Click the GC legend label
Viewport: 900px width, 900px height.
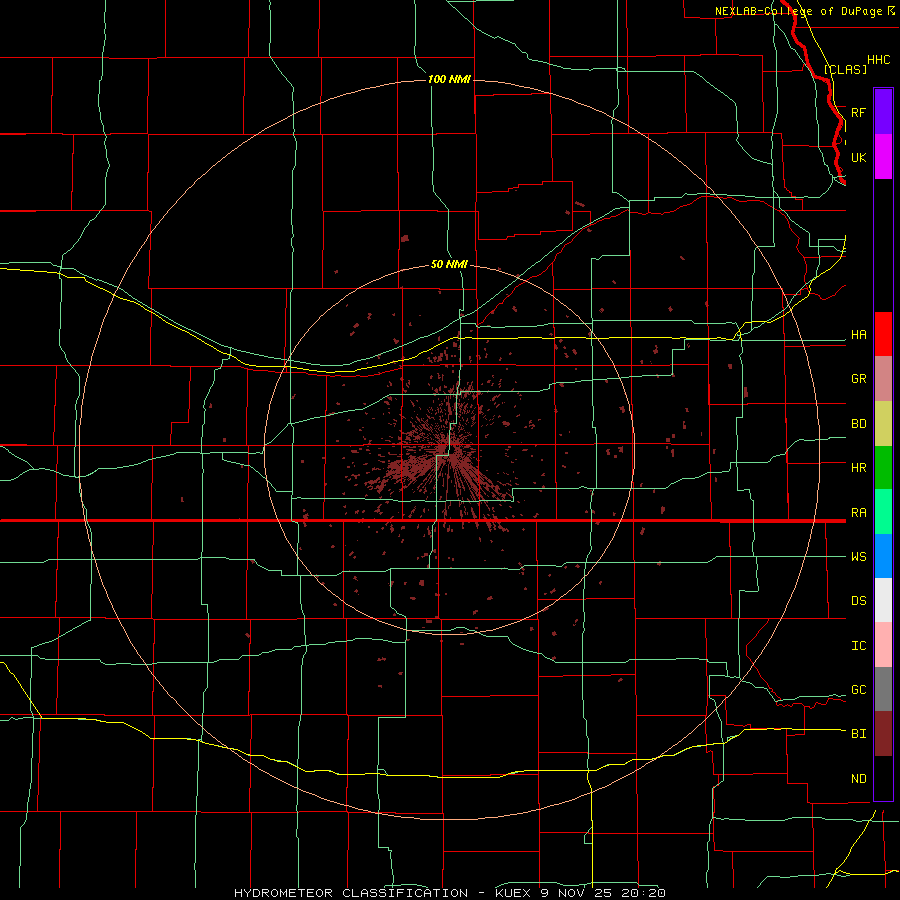point(858,690)
